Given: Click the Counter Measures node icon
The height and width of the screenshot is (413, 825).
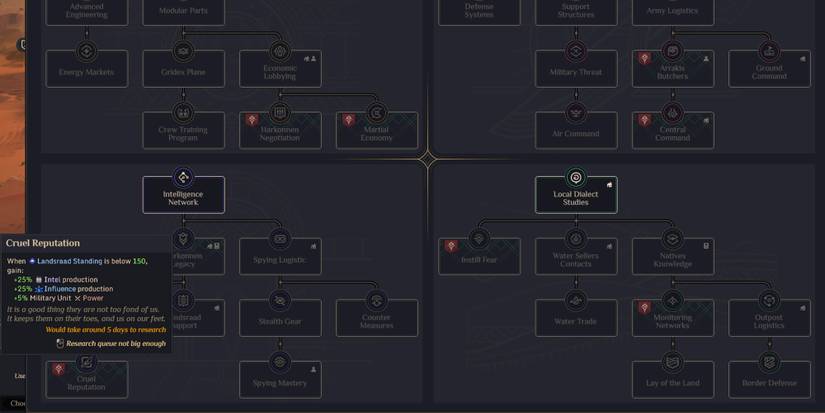Looking at the screenshot, I should [x=377, y=300].
